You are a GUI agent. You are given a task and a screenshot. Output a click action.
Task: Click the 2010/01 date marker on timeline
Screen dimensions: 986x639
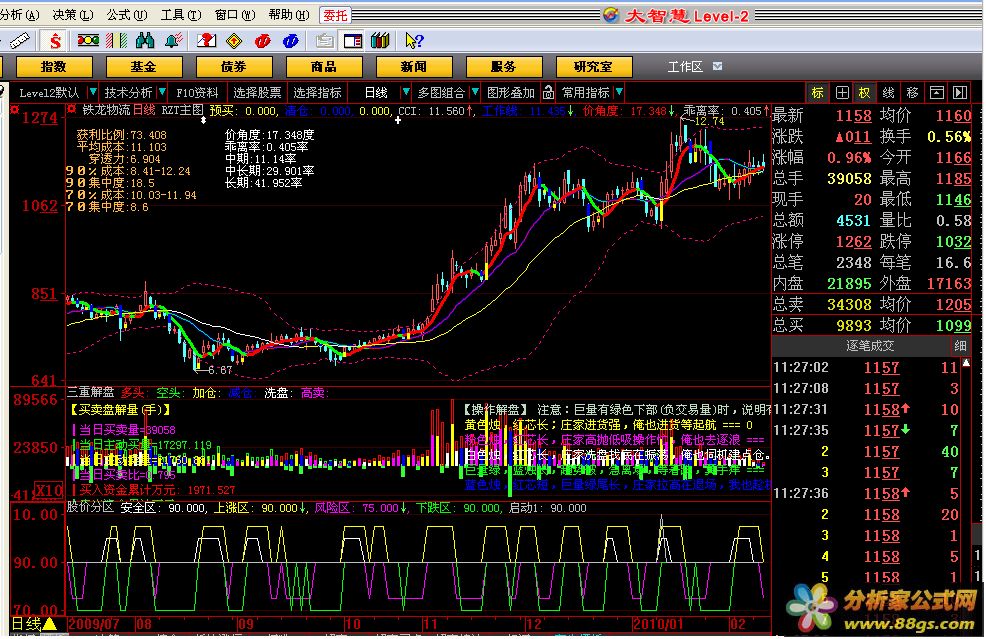(658, 624)
